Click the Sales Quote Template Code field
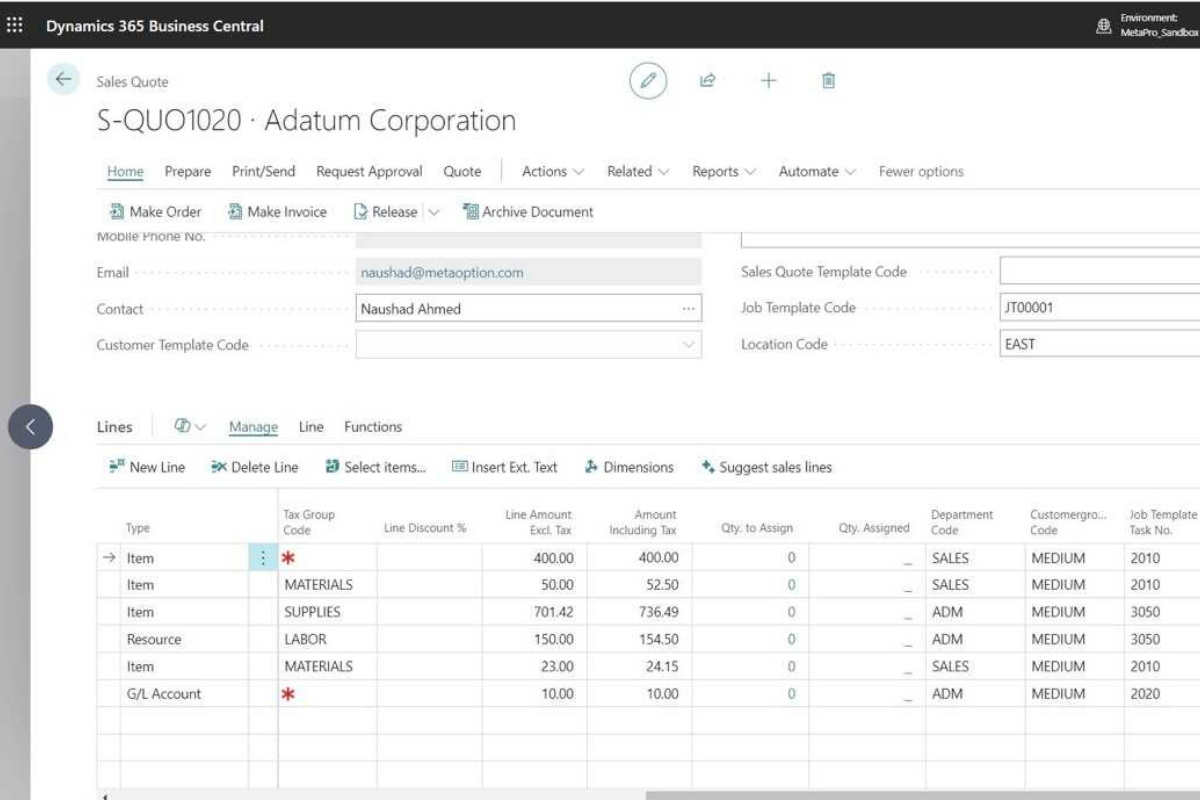Image resolution: width=1200 pixels, height=800 pixels. pyautogui.click(x=1100, y=271)
